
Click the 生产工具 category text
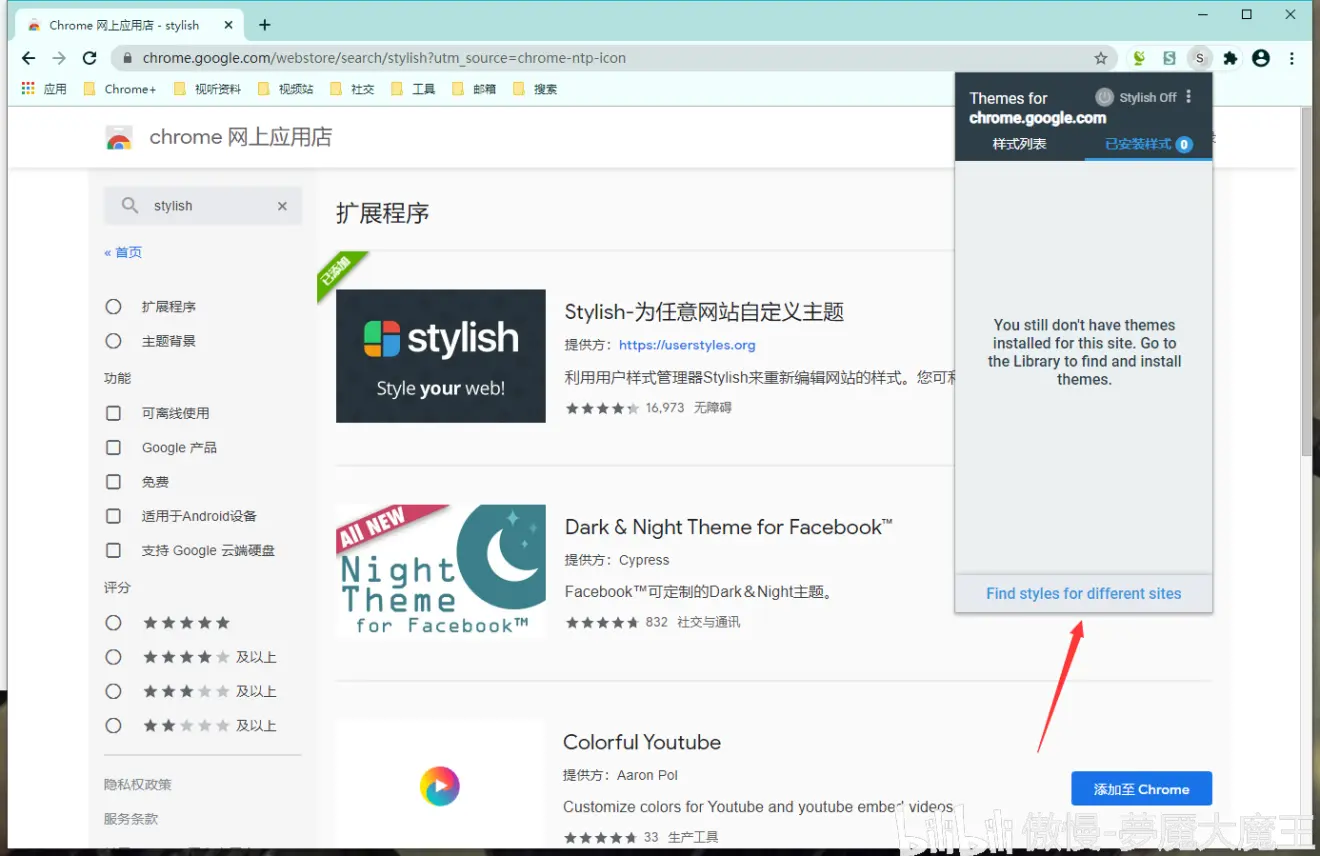pyautogui.click(x=694, y=837)
